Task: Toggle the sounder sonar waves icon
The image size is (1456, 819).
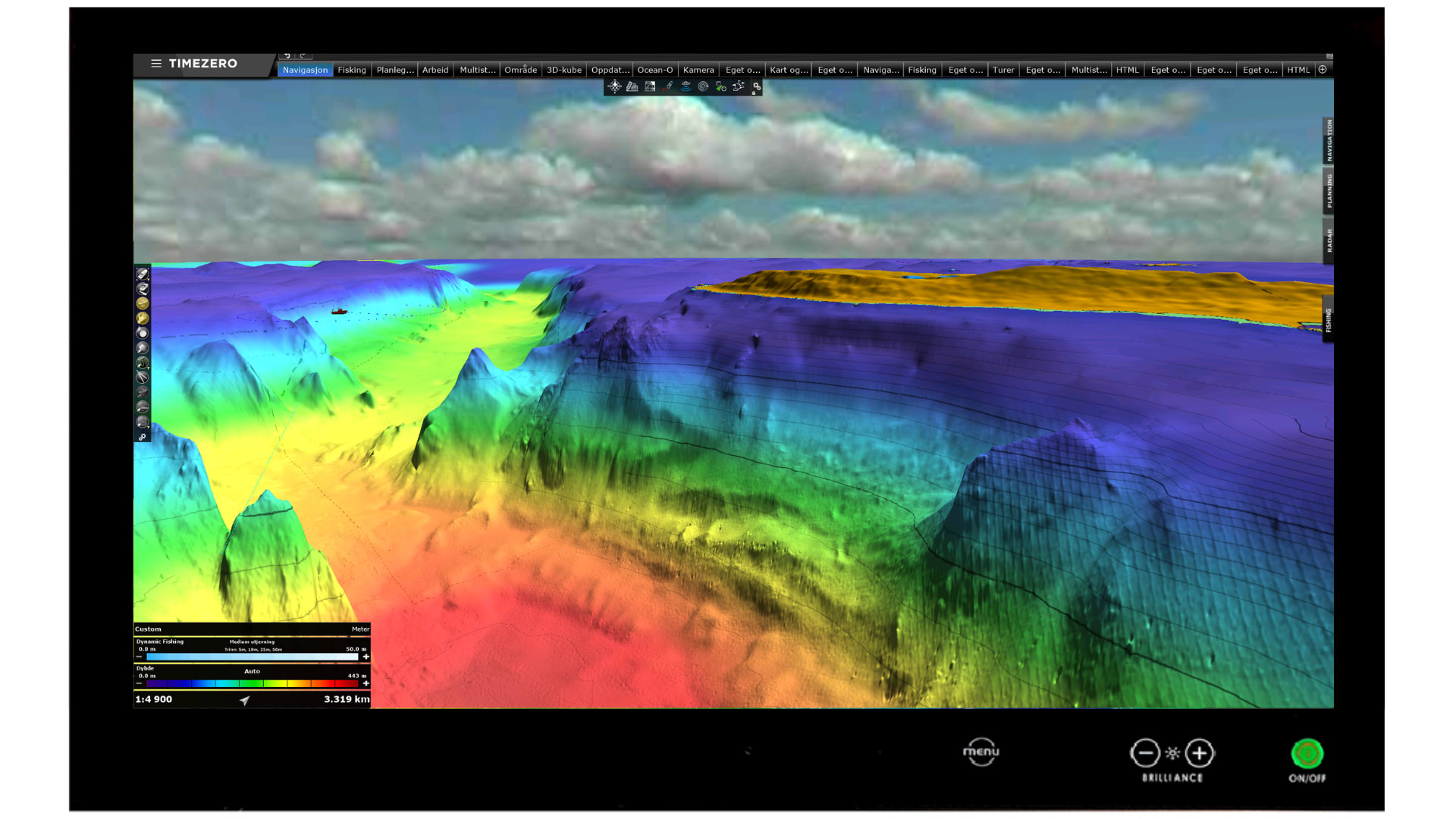Action: tap(686, 86)
